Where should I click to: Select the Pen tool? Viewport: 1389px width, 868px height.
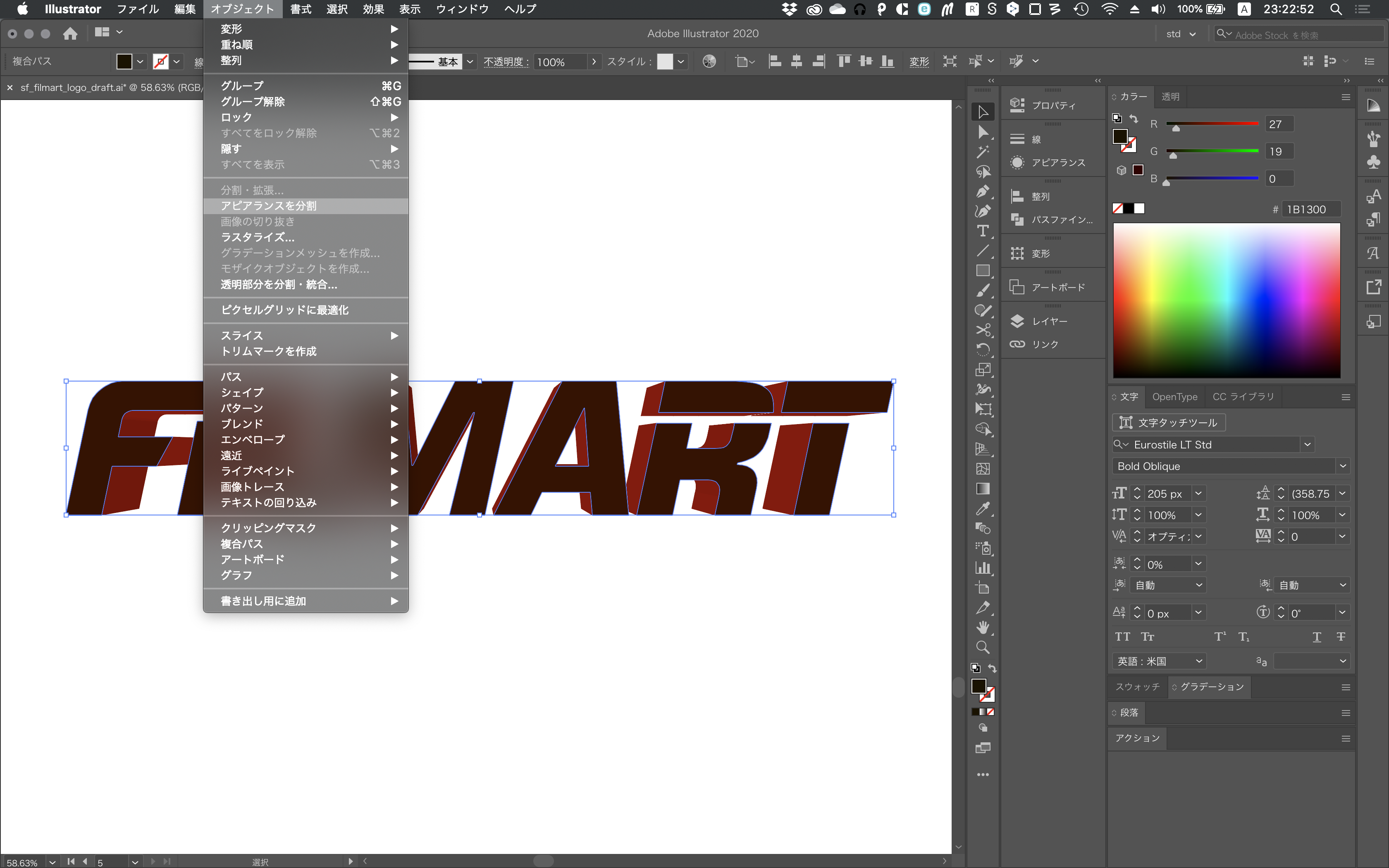tap(983, 191)
